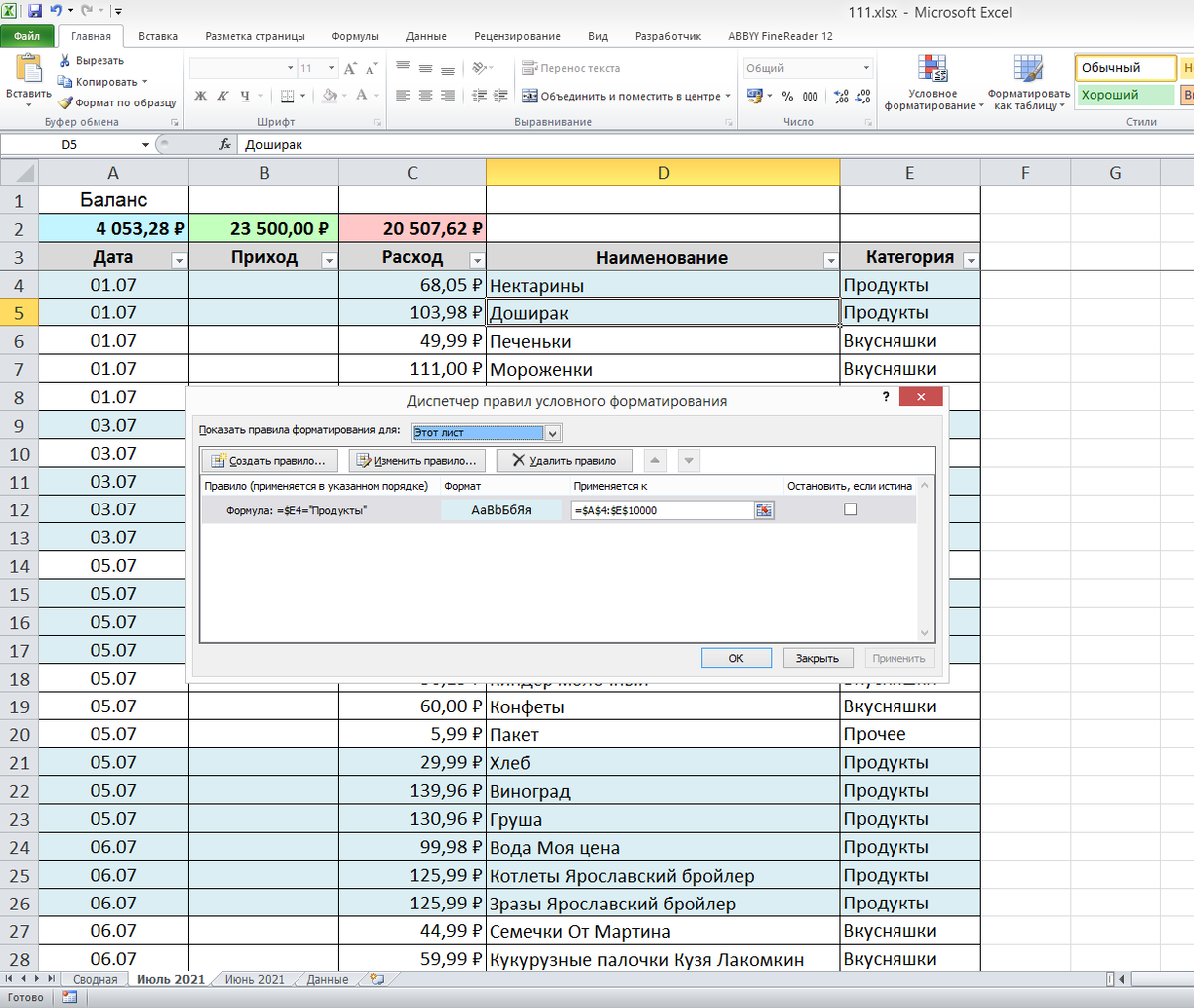Screen dimensions: 1194x1008
Task: Click Объединить и поместить в центре icon
Action: coord(530,97)
